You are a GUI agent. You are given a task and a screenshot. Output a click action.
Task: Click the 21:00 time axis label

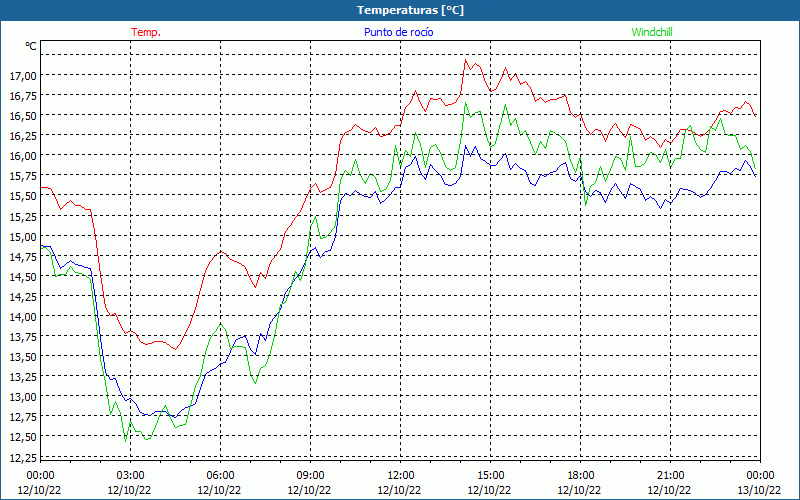pyautogui.click(x=670, y=476)
